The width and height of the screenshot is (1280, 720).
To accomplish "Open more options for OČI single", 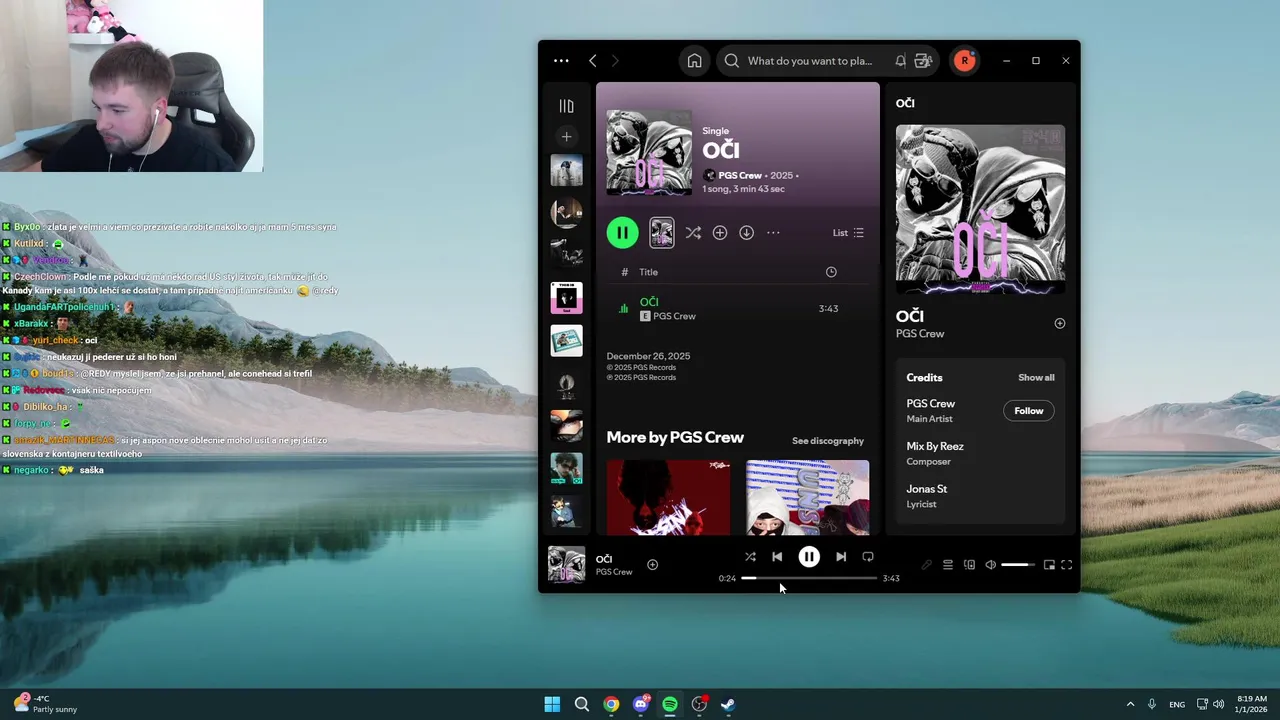I will [773, 233].
